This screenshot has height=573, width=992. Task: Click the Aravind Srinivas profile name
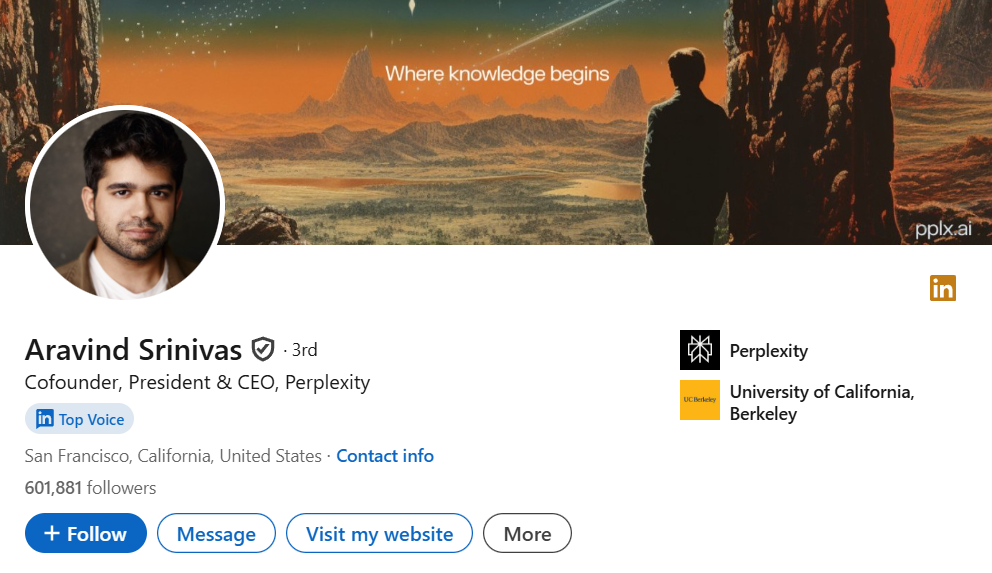tap(133, 350)
